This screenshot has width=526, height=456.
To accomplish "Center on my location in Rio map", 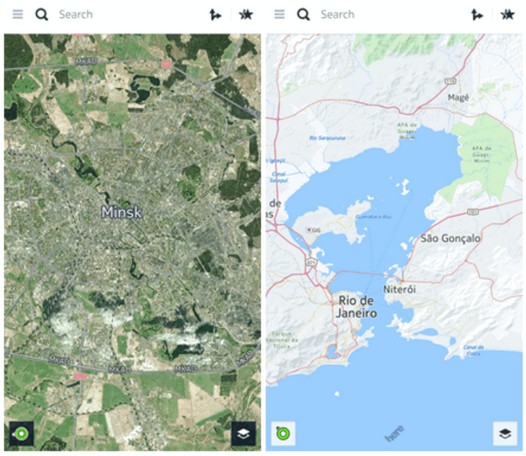I will pyautogui.click(x=283, y=434).
